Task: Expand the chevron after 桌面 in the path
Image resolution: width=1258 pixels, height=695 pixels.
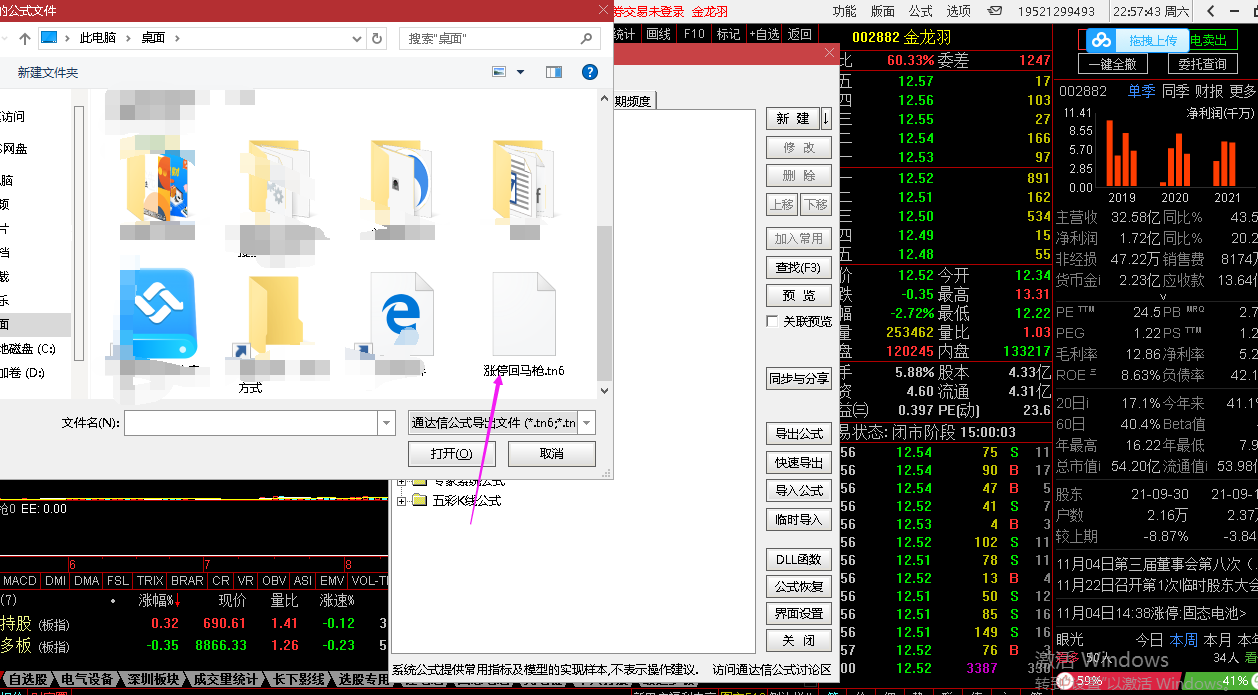Action: tap(177, 38)
